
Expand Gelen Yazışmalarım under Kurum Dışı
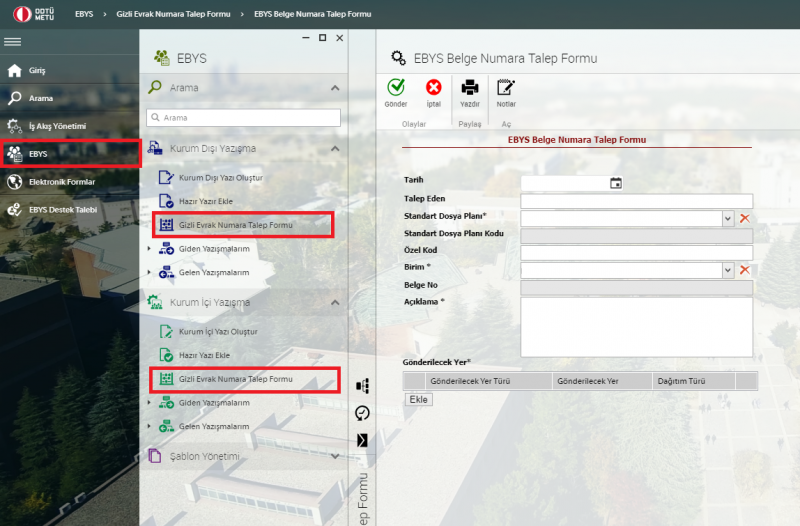coord(149,272)
